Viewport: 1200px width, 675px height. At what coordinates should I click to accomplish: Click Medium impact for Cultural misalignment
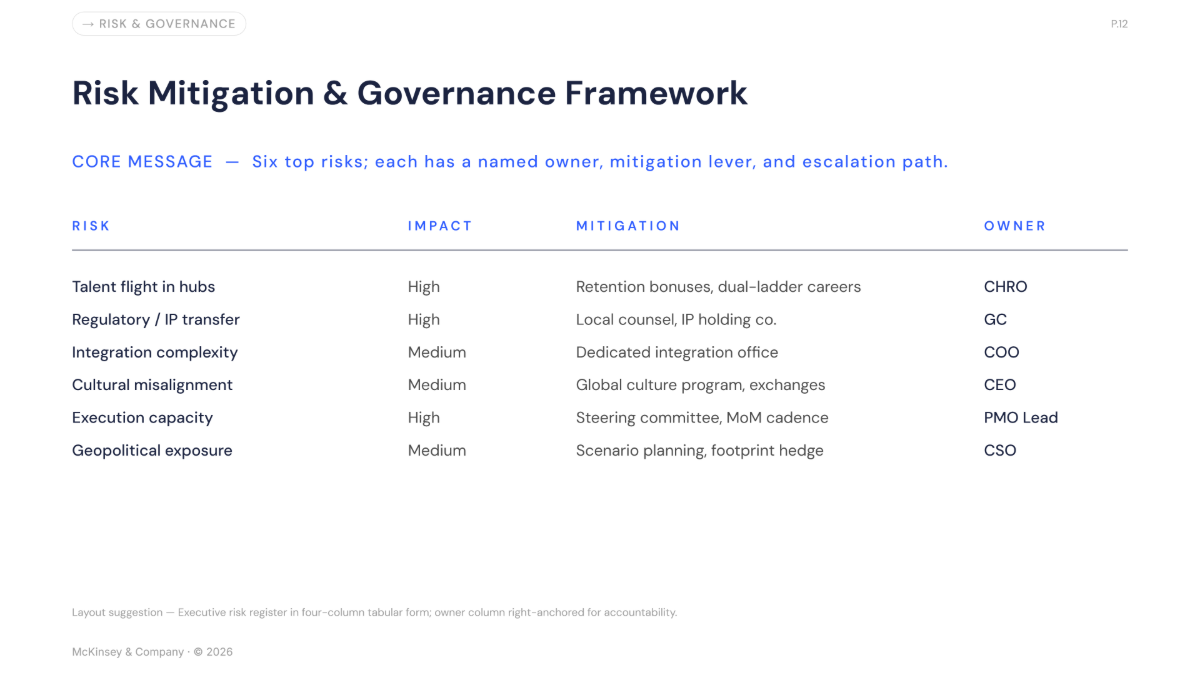point(437,385)
